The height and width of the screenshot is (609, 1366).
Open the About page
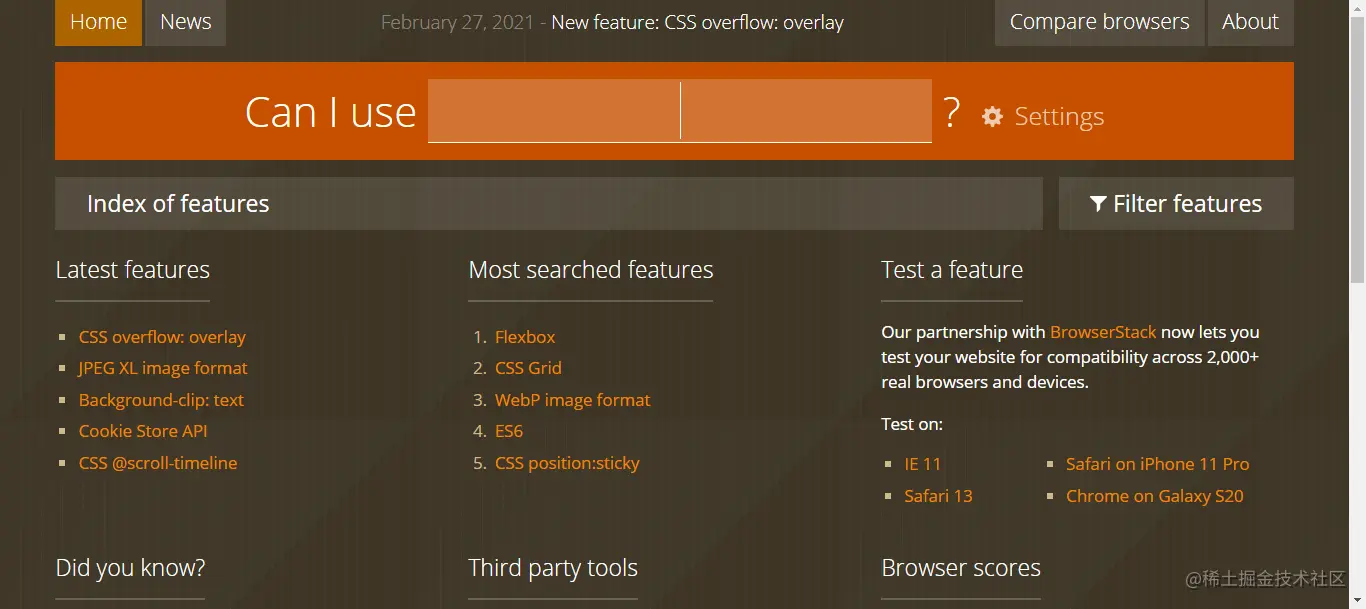pos(1250,22)
